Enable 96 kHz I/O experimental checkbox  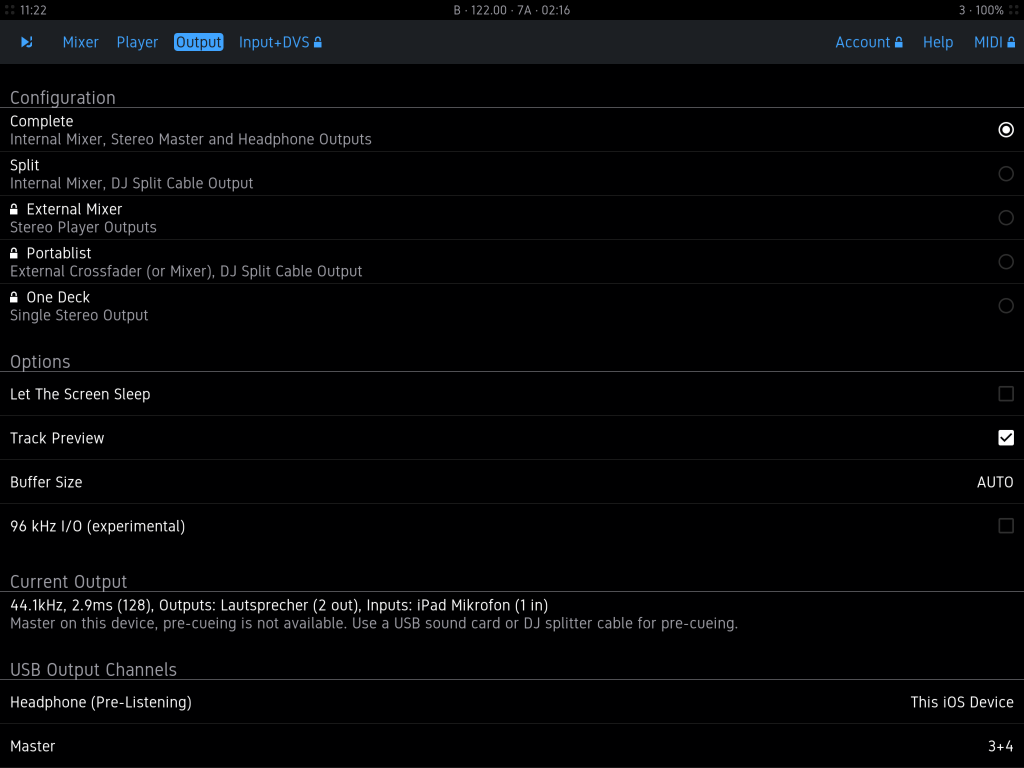(1005, 526)
